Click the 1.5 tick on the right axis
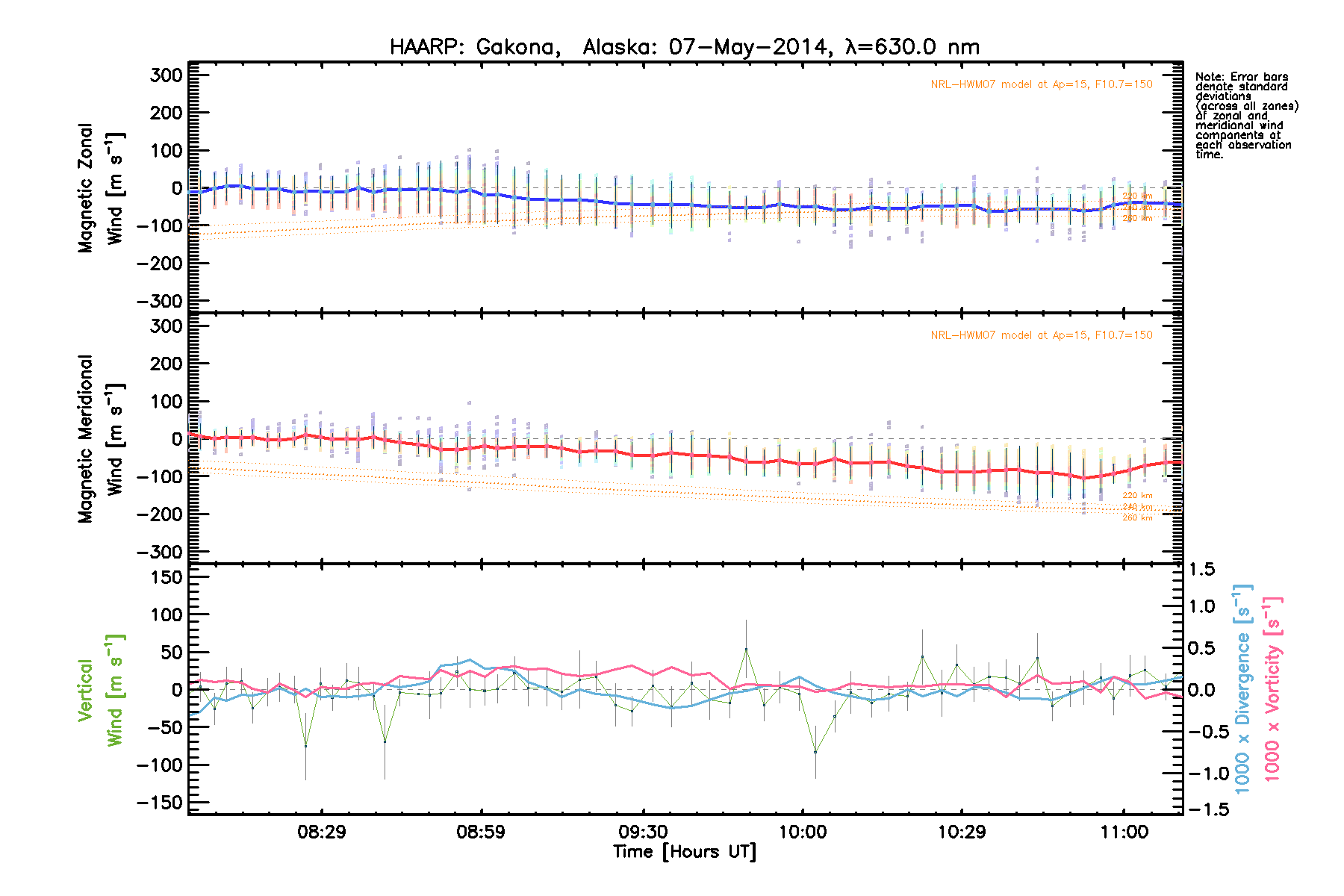The height and width of the screenshot is (896, 1344). tap(1201, 570)
